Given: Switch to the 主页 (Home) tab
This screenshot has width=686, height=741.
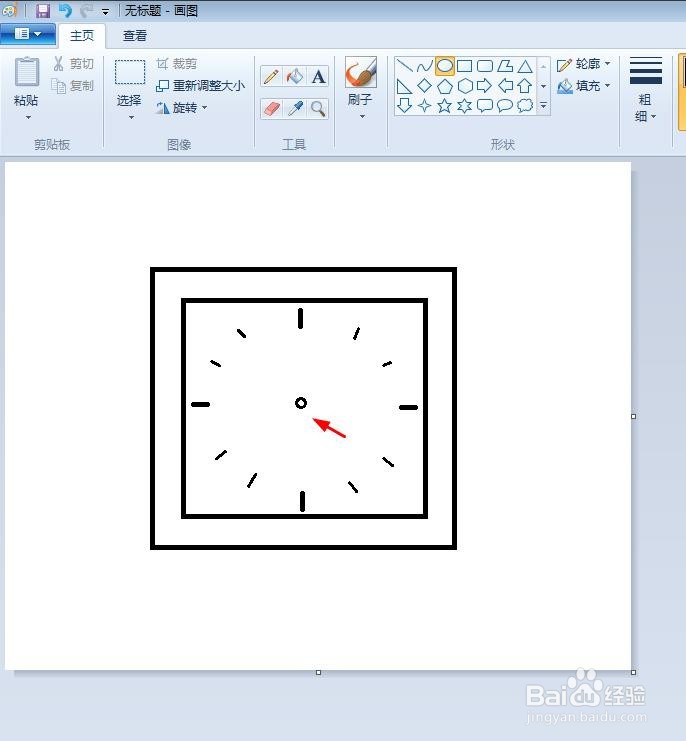Looking at the screenshot, I should point(82,36).
